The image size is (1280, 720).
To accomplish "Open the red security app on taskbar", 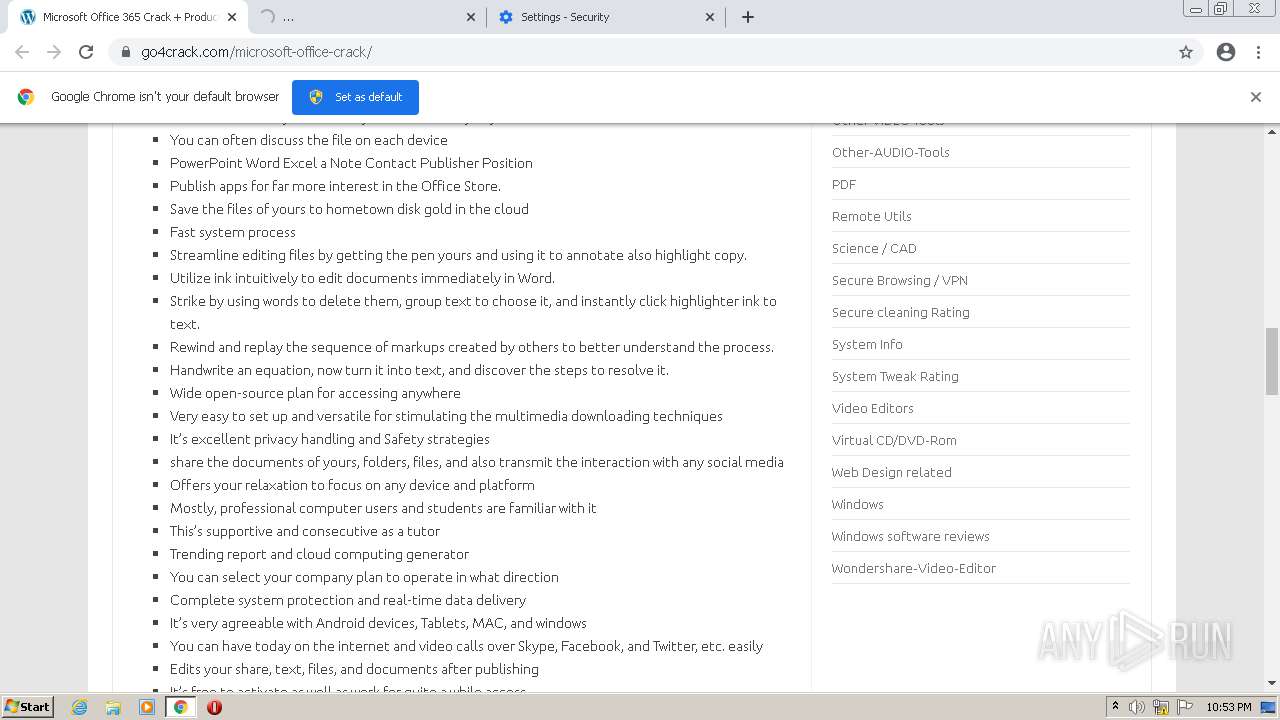I will (214, 707).
